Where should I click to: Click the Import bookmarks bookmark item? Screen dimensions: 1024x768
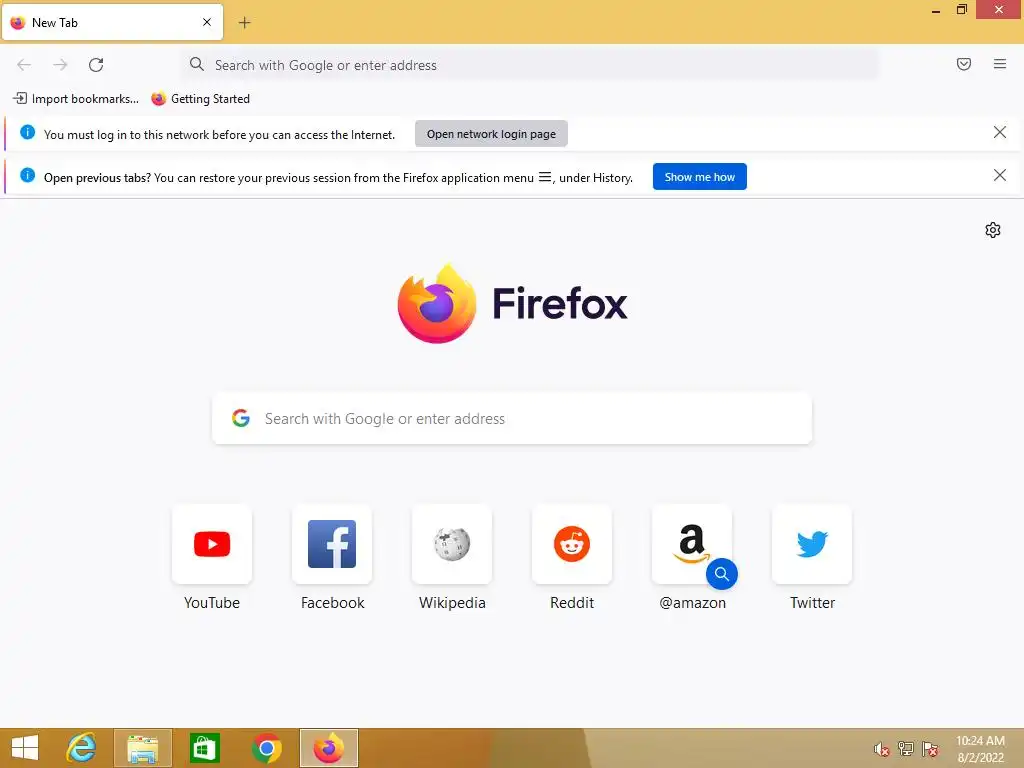(76, 99)
